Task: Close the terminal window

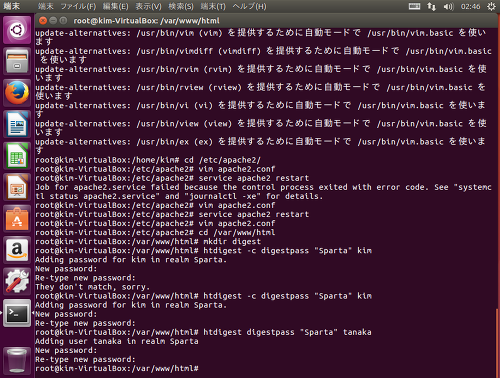Action: (x=43, y=21)
